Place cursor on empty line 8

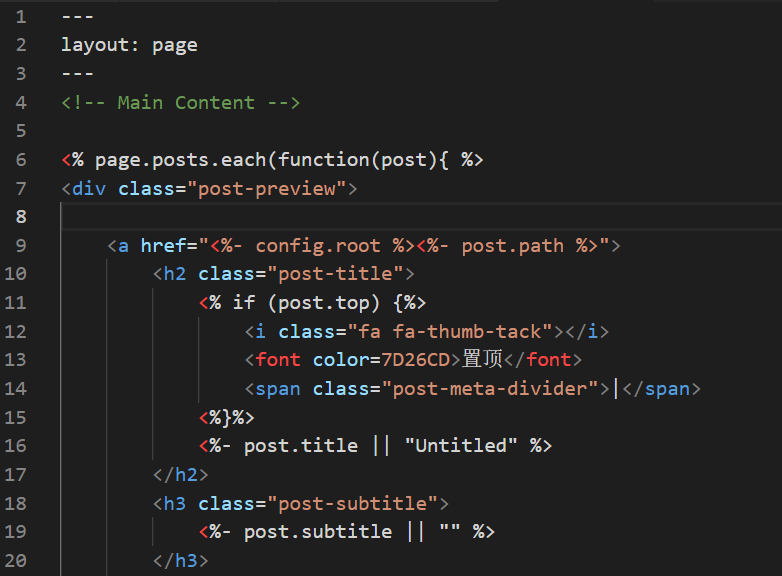click(x=300, y=217)
